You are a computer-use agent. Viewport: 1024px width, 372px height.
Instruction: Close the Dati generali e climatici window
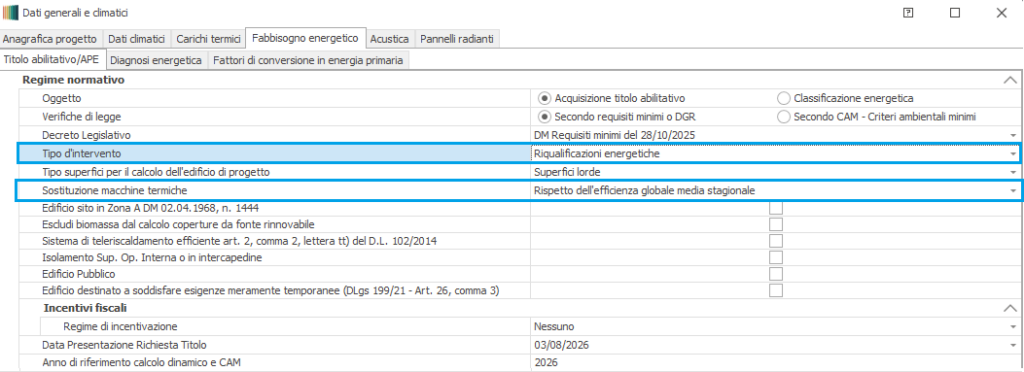point(1002,12)
